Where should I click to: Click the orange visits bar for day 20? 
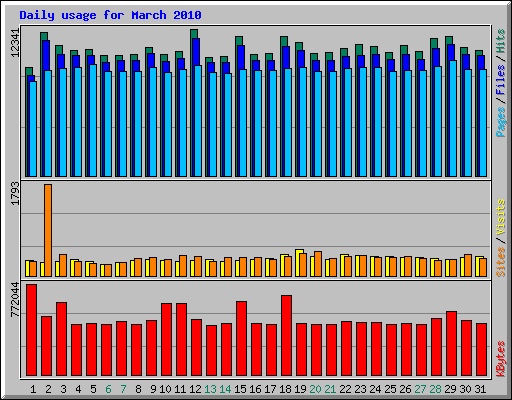tap(318, 264)
